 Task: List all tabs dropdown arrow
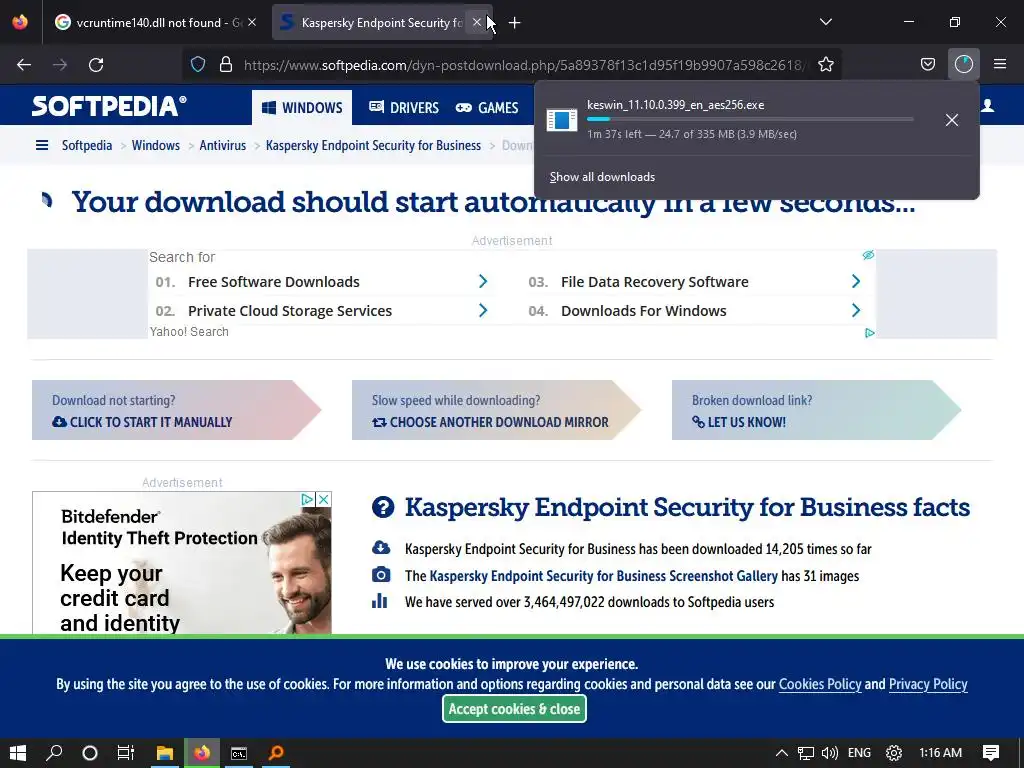pyautogui.click(x=825, y=22)
